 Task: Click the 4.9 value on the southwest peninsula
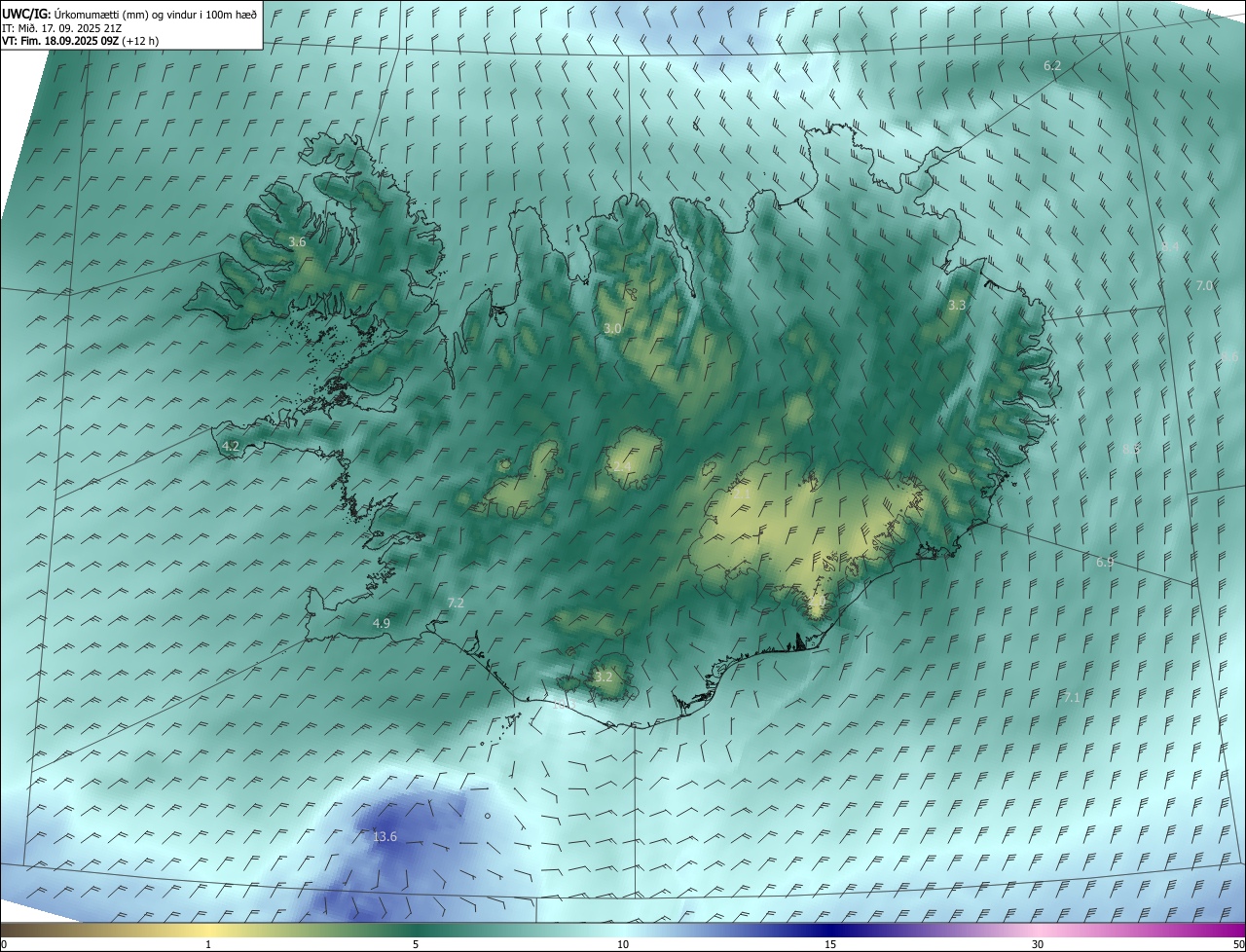coord(382,623)
